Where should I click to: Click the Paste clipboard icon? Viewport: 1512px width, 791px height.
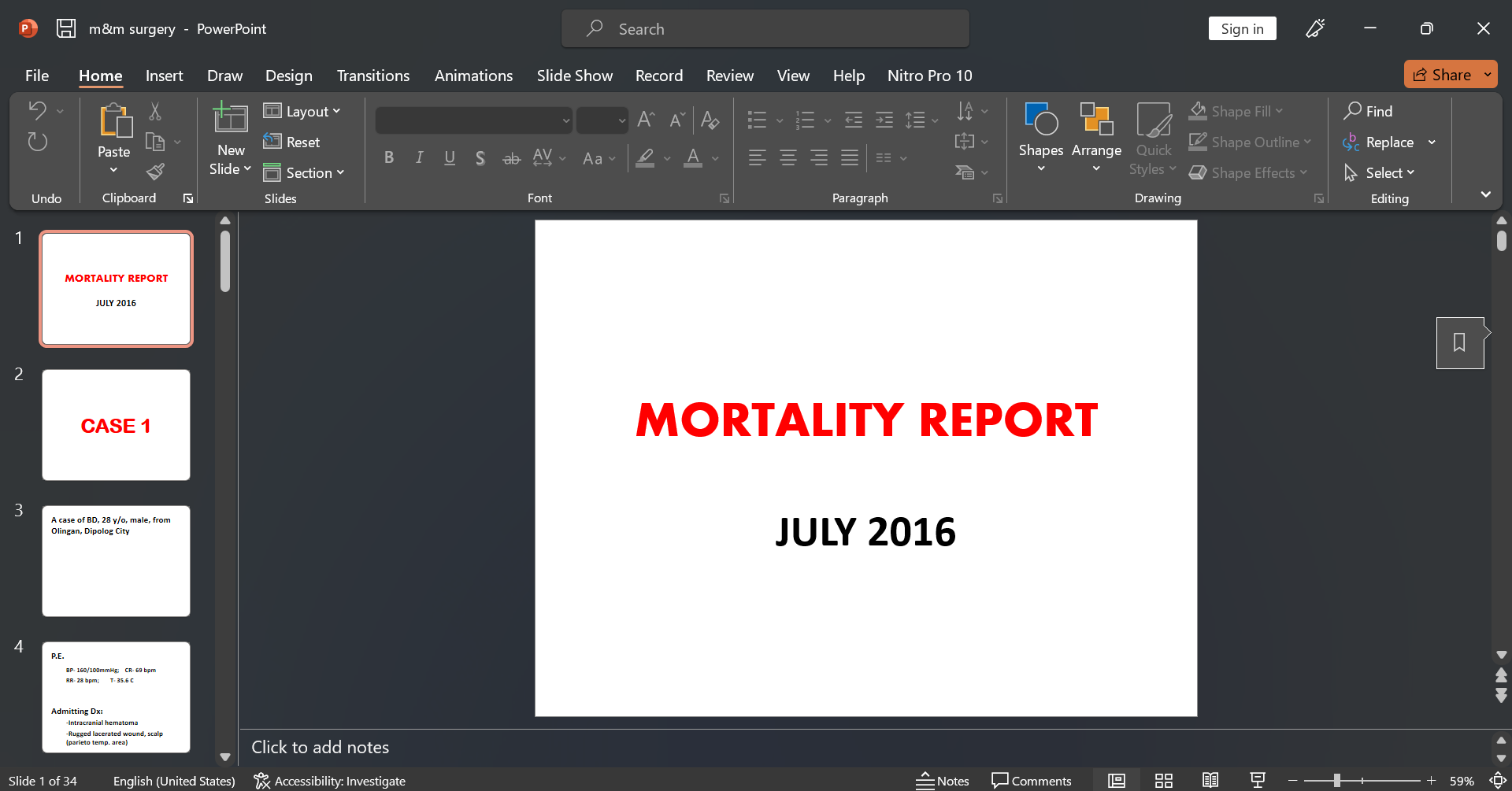(x=115, y=120)
